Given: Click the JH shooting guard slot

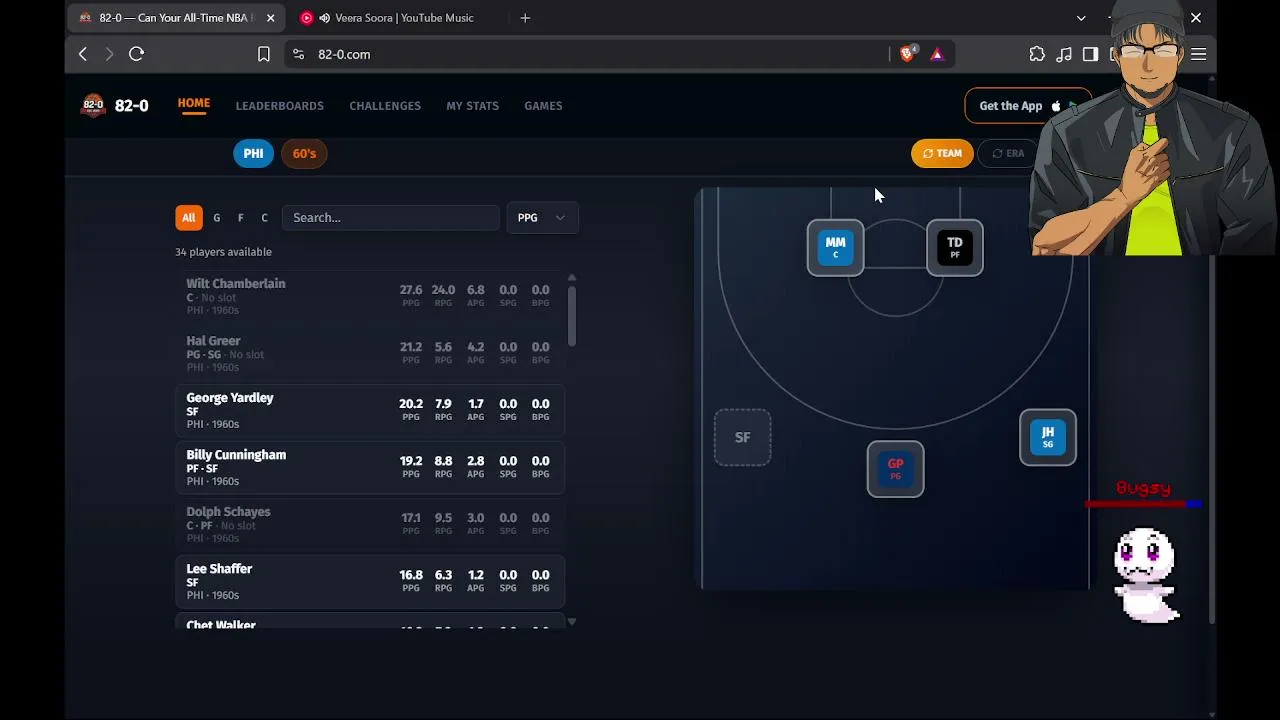Looking at the screenshot, I should click(x=1048, y=437).
